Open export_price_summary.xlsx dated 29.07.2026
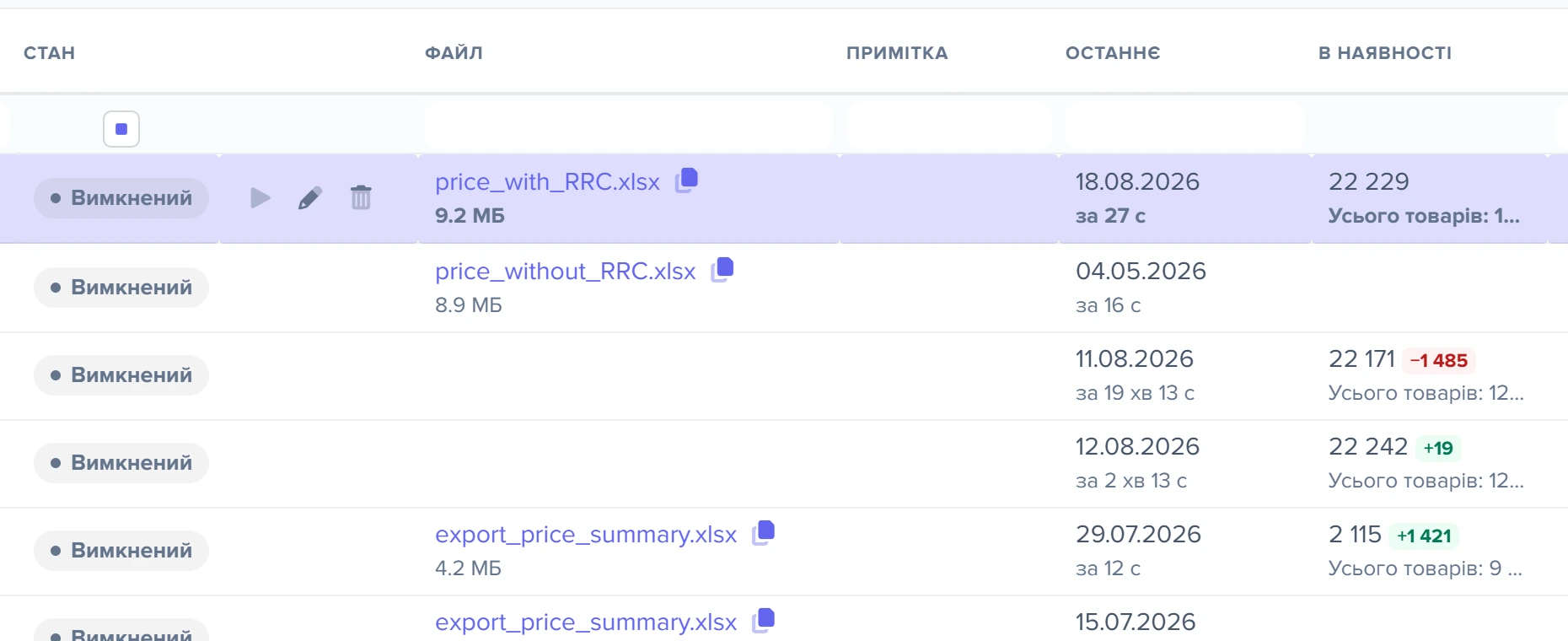The width and height of the screenshot is (1568, 641). (x=586, y=534)
